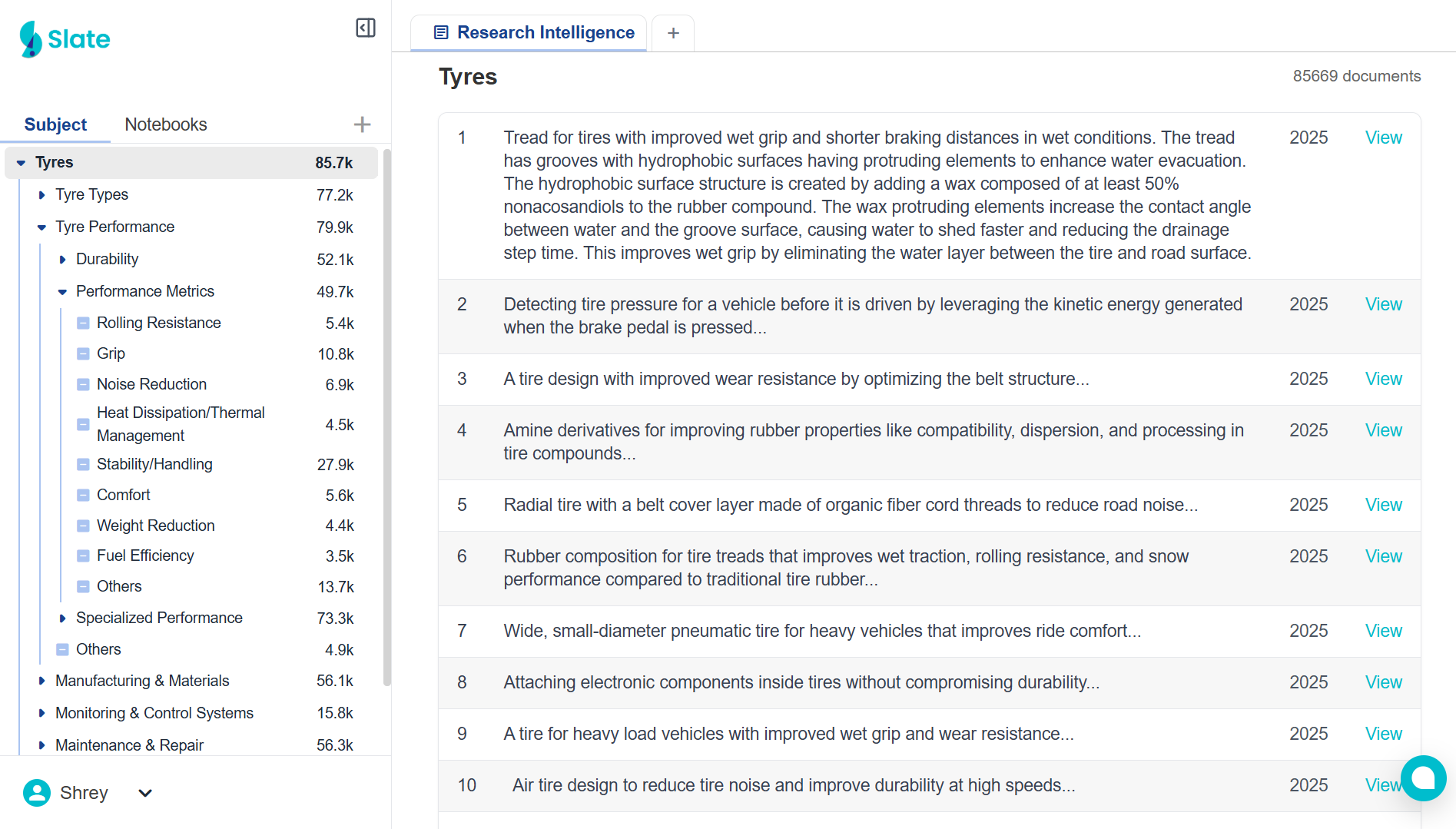The height and width of the screenshot is (829, 1456).
Task: Toggle the Rolling Resistance checkbox
Action: pyautogui.click(x=83, y=323)
